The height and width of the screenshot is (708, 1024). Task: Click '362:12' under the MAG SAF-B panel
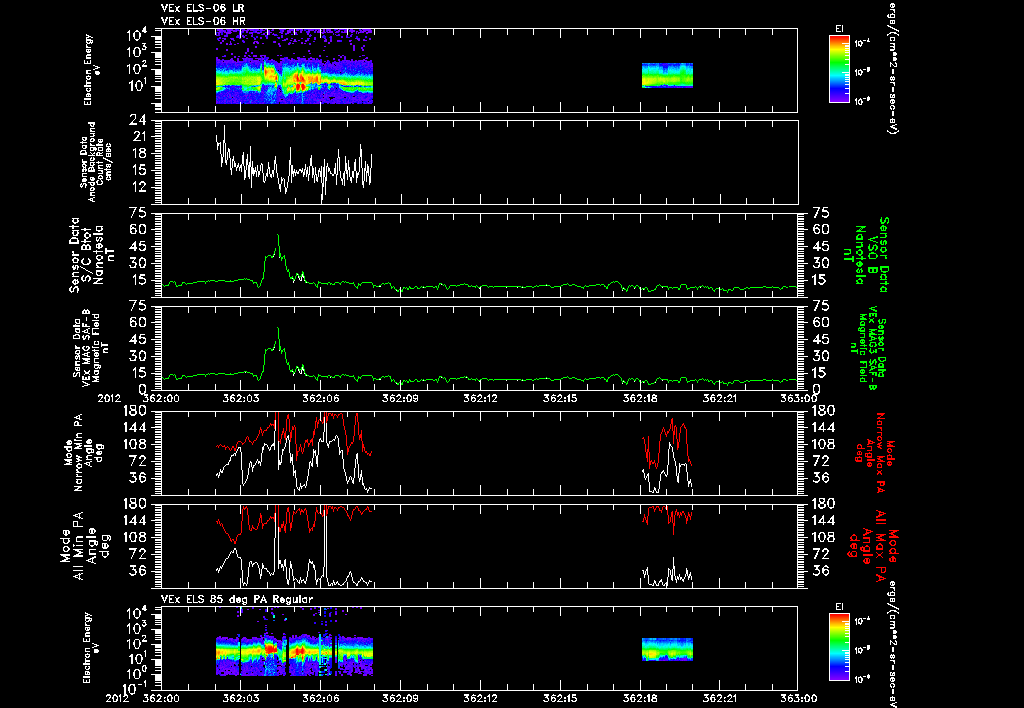[x=480, y=398]
